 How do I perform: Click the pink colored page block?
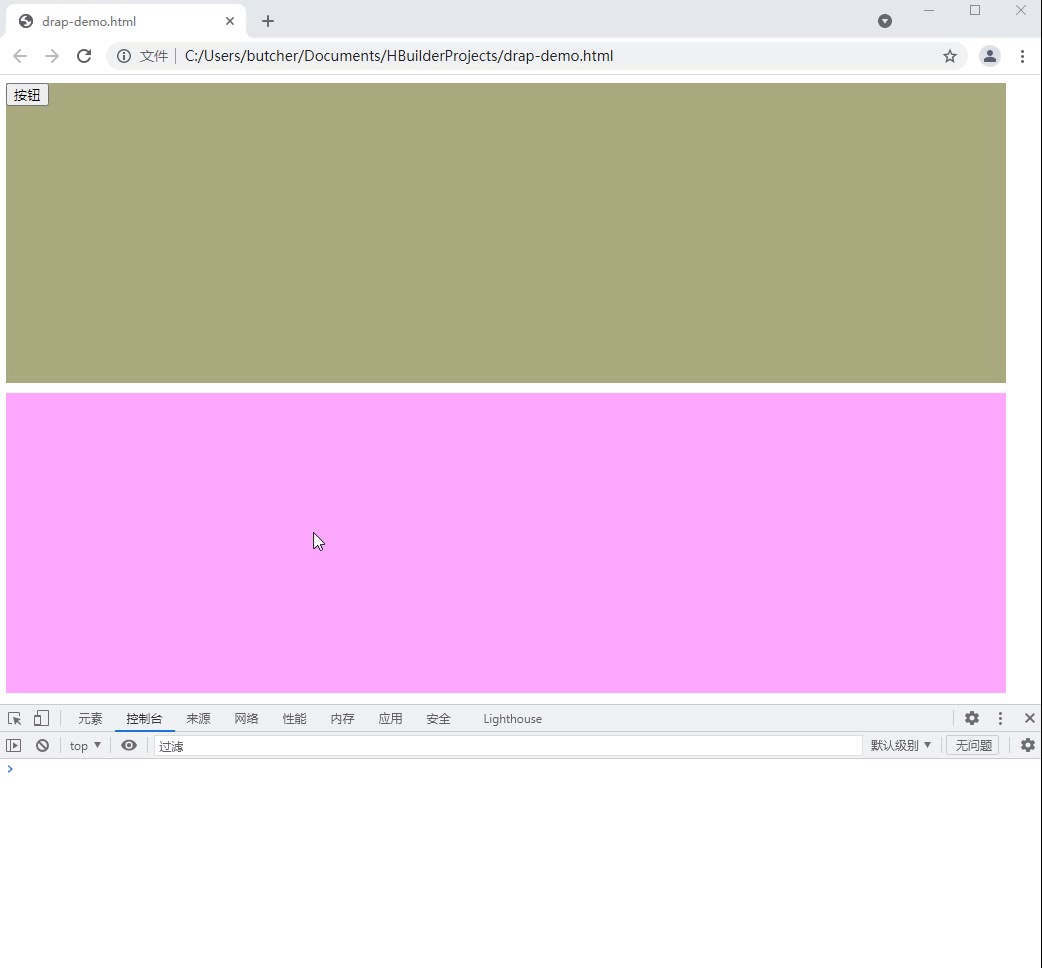506,543
